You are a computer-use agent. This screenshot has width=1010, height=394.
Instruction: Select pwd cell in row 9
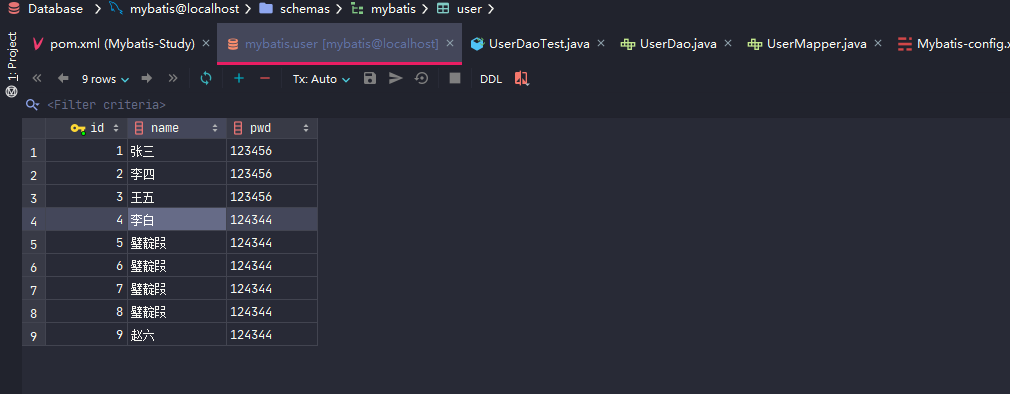pyautogui.click(x=272, y=335)
